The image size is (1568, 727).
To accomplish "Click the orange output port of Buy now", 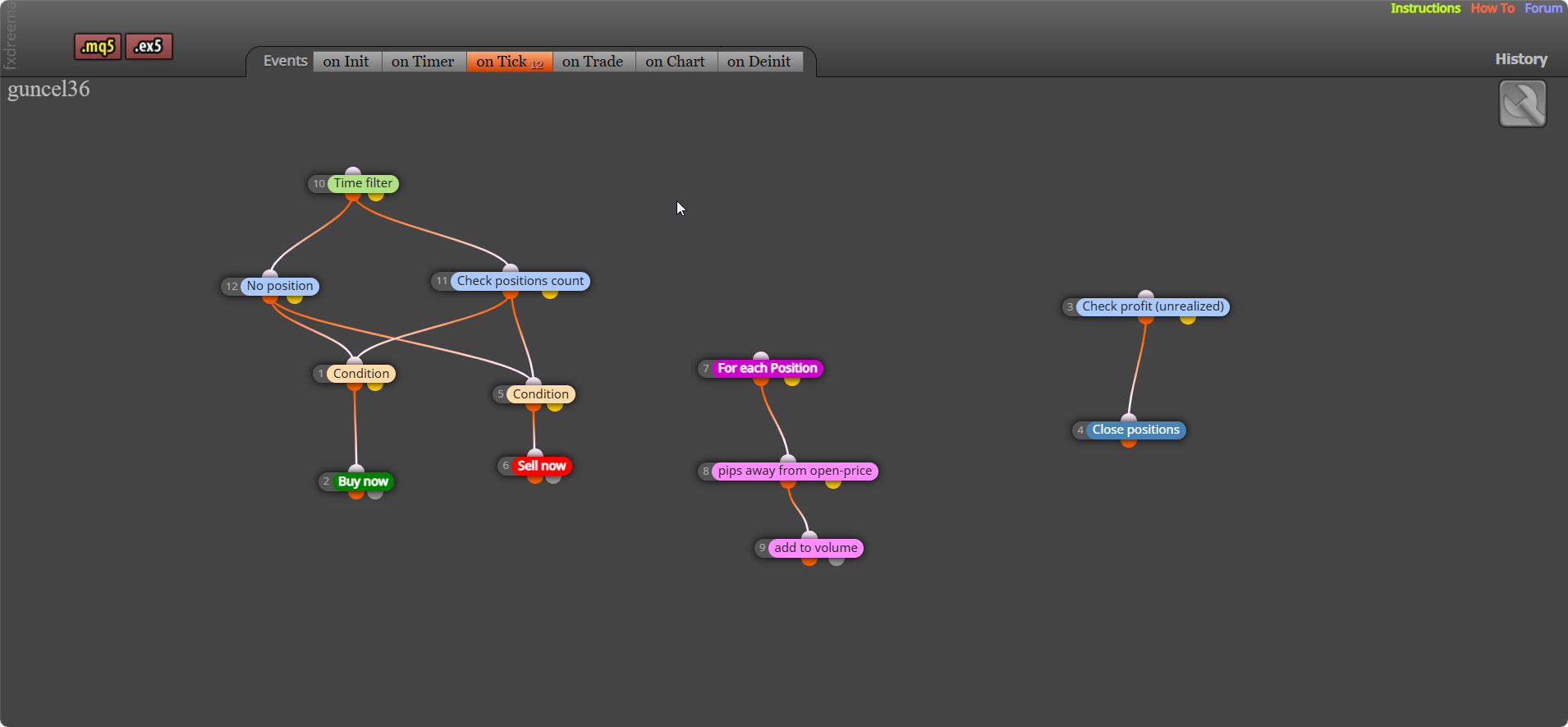I will (x=356, y=494).
